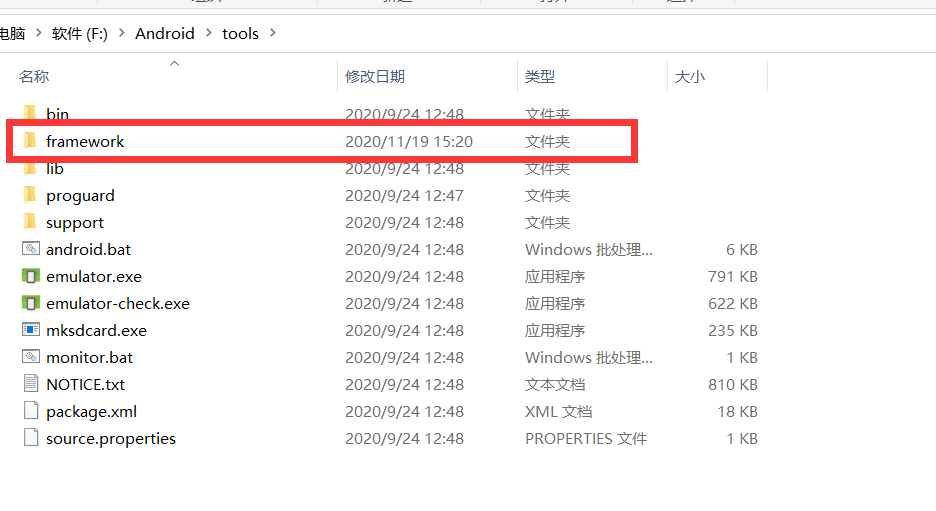936x511 pixels.
Task: Toggle the sort arrow above 名称
Action: click(174, 63)
